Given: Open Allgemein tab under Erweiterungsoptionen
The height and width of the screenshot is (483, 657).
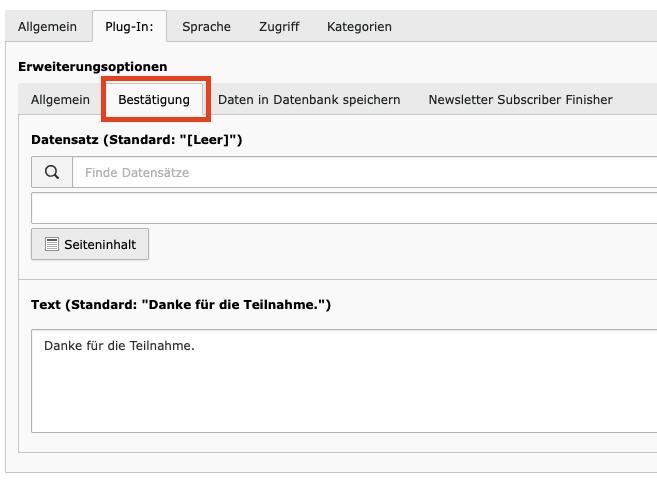Looking at the screenshot, I should coord(60,100).
